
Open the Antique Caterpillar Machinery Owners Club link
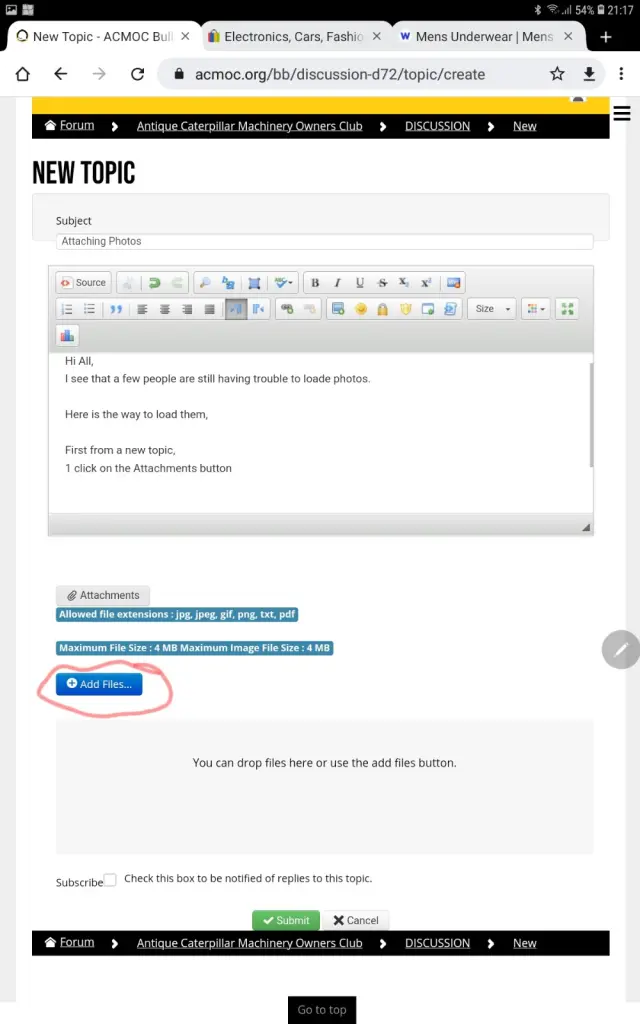click(249, 126)
